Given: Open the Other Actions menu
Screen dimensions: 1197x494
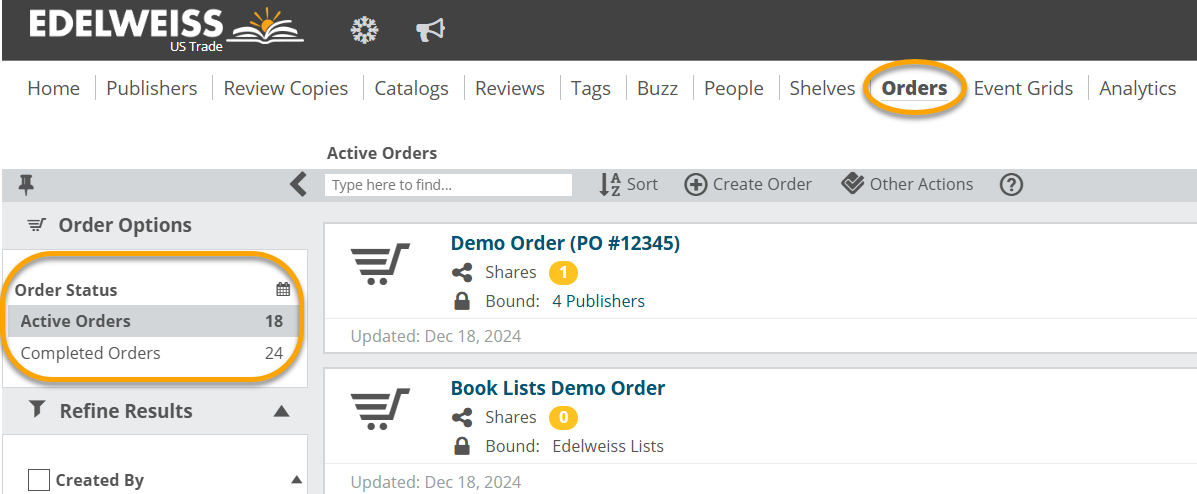Looking at the screenshot, I should 907,184.
